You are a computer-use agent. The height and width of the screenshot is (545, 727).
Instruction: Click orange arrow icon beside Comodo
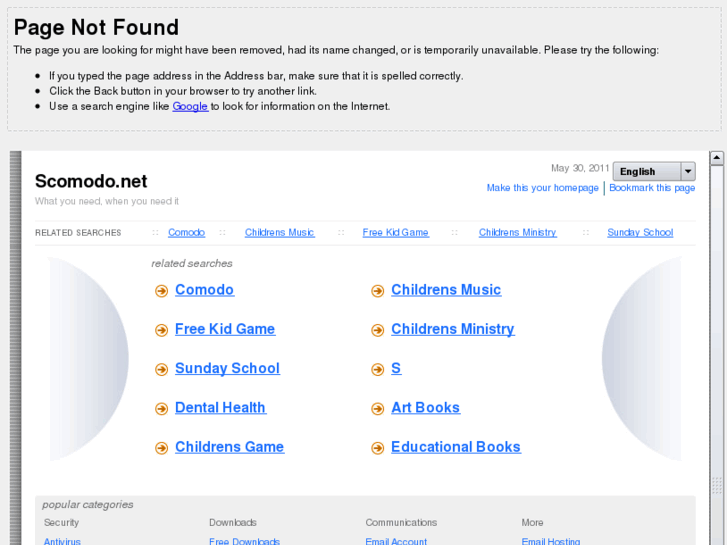161,291
